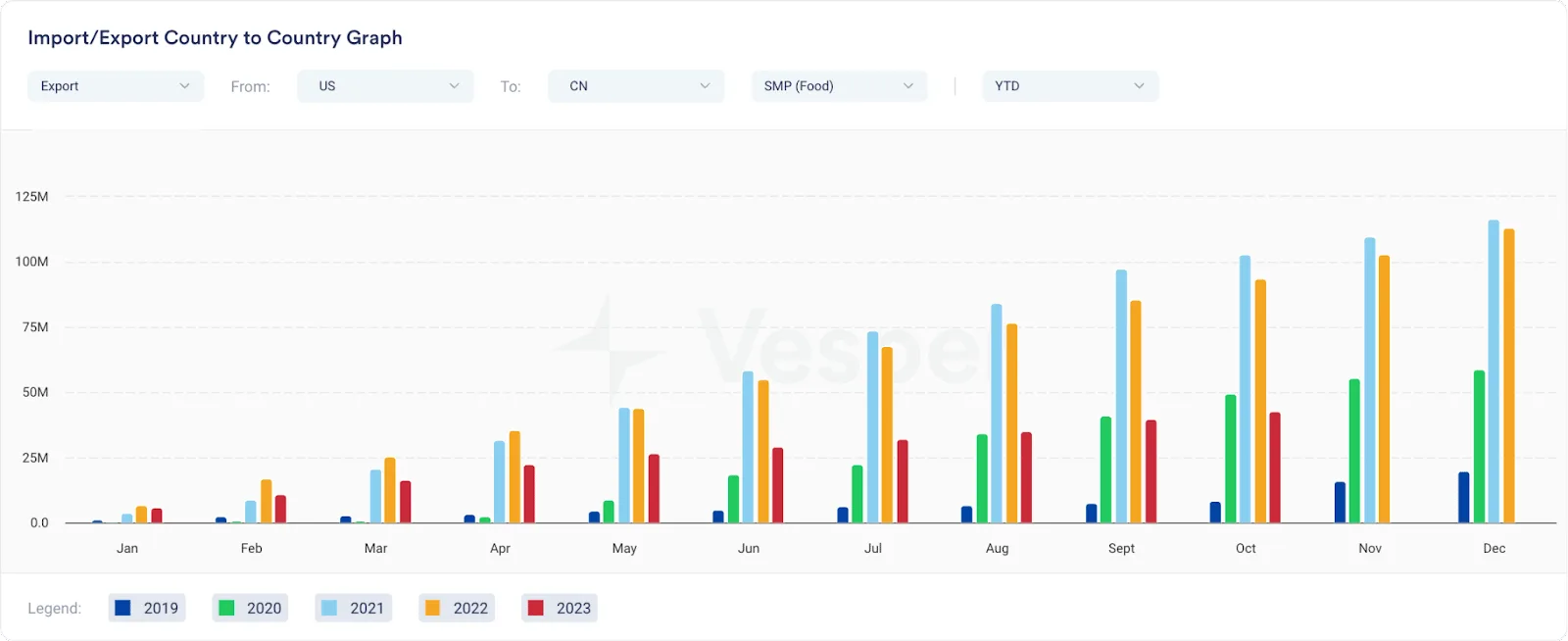Viewport: 1568px width, 641px height.
Task: Click the Jun month axis label
Action: [749, 549]
